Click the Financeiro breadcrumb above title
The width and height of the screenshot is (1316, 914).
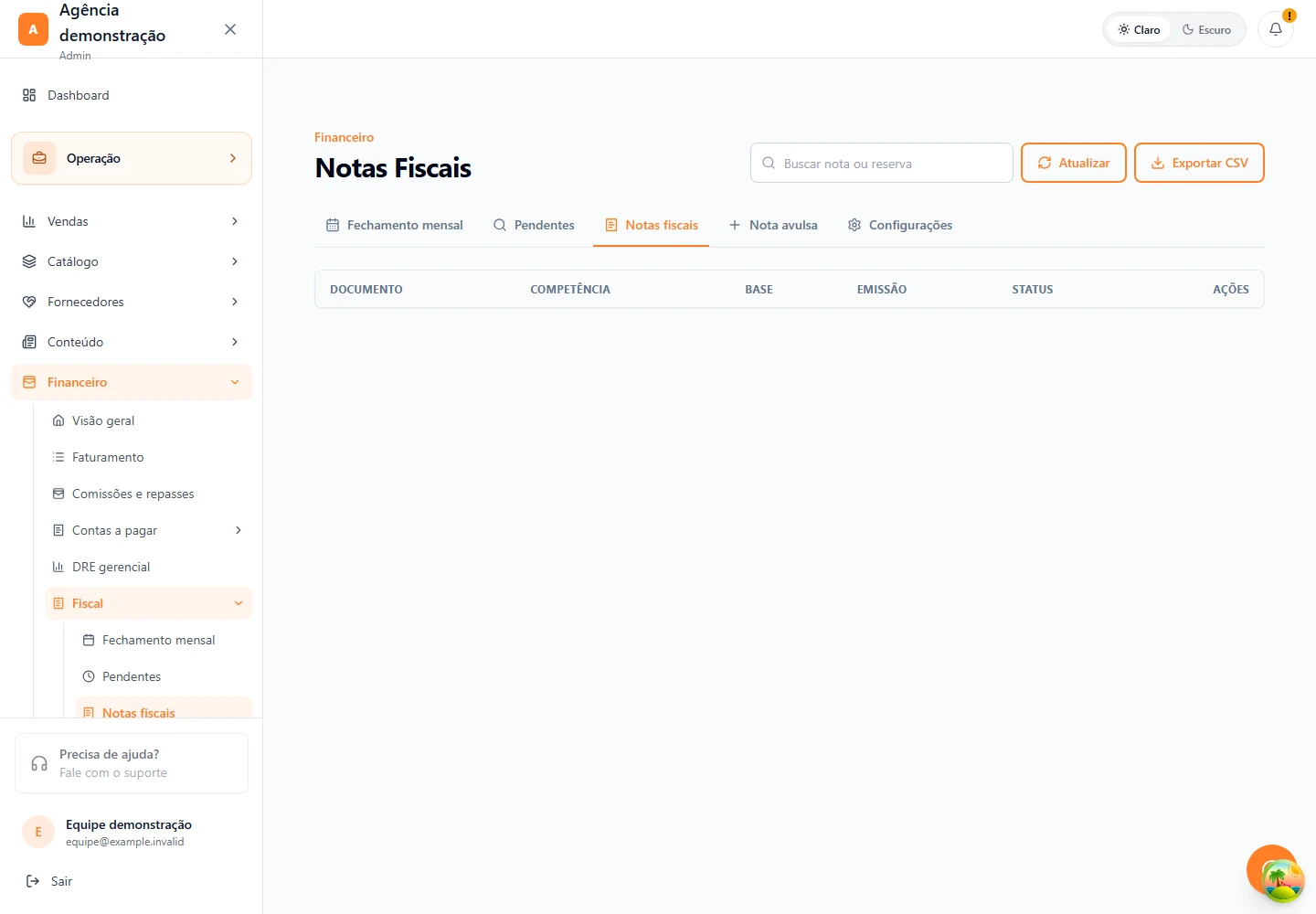[x=344, y=137]
